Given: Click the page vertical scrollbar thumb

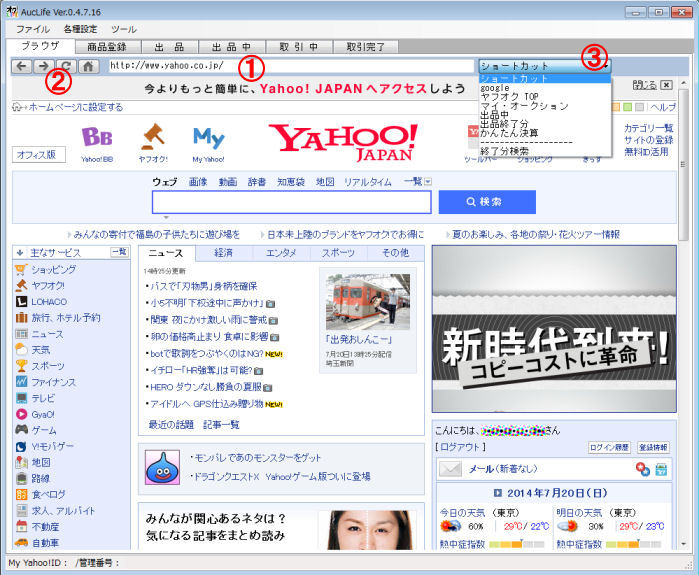Looking at the screenshot, I should [x=683, y=165].
